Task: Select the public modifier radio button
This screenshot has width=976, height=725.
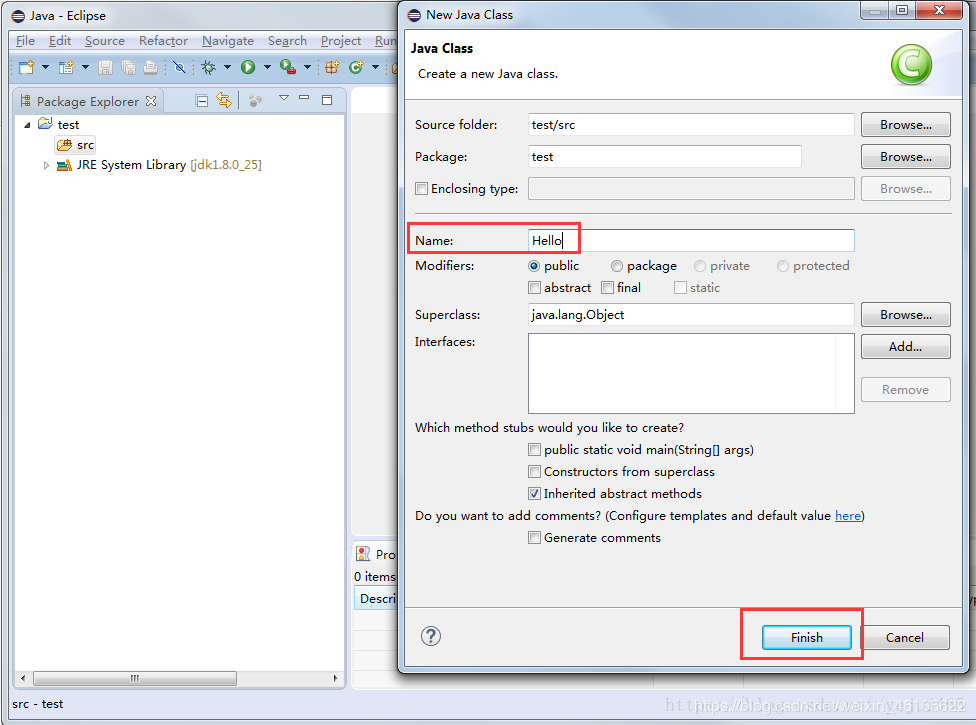Action: coord(533,266)
